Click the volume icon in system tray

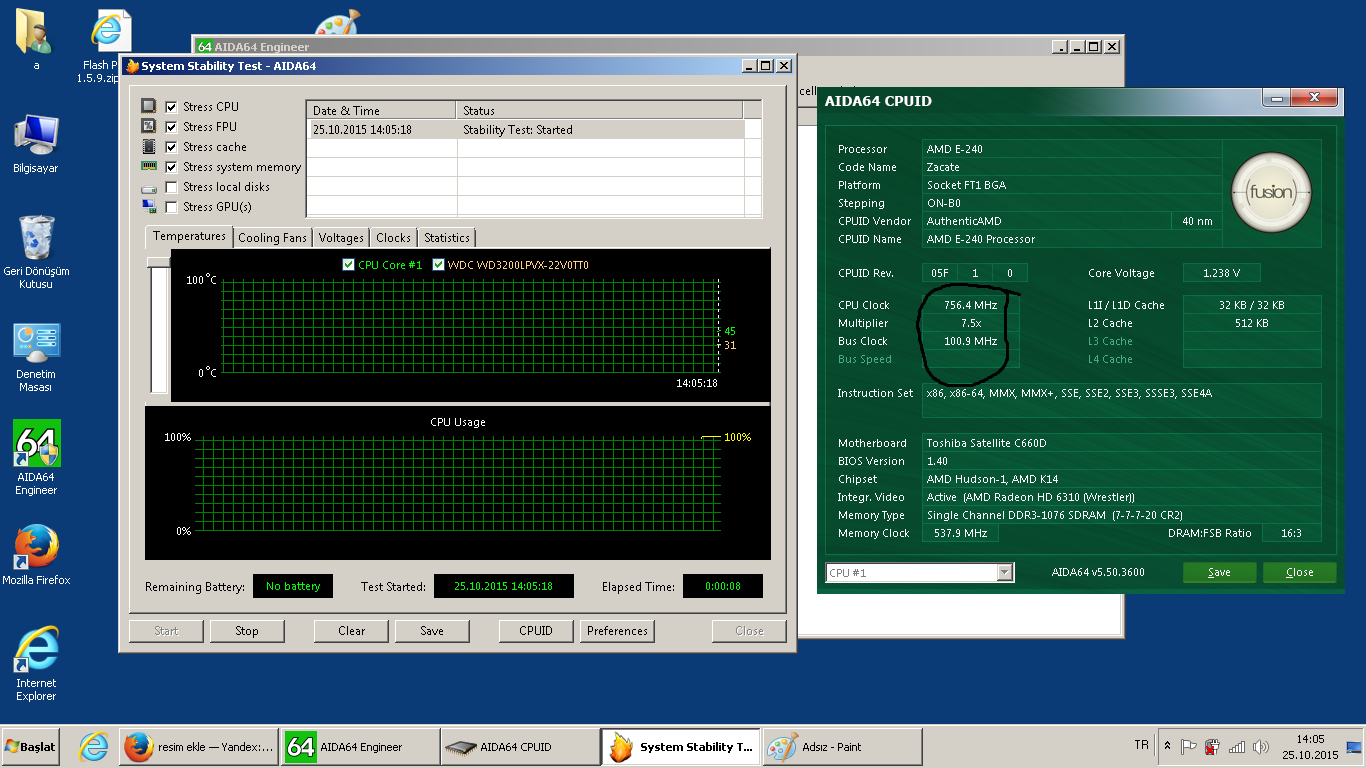pyautogui.click(x=1260, y=747)
